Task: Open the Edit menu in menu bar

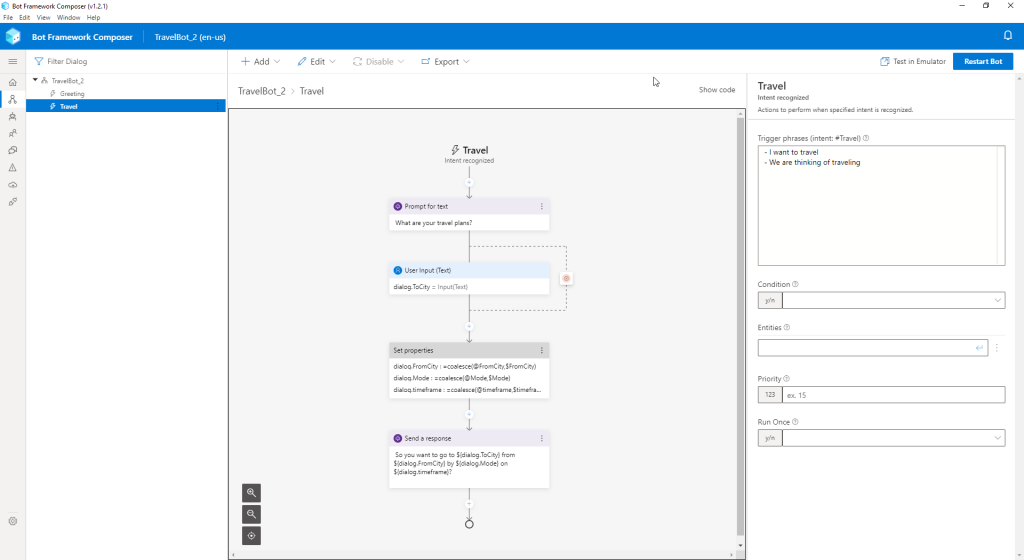Action: pyautogui.click(x=24, y=18)
